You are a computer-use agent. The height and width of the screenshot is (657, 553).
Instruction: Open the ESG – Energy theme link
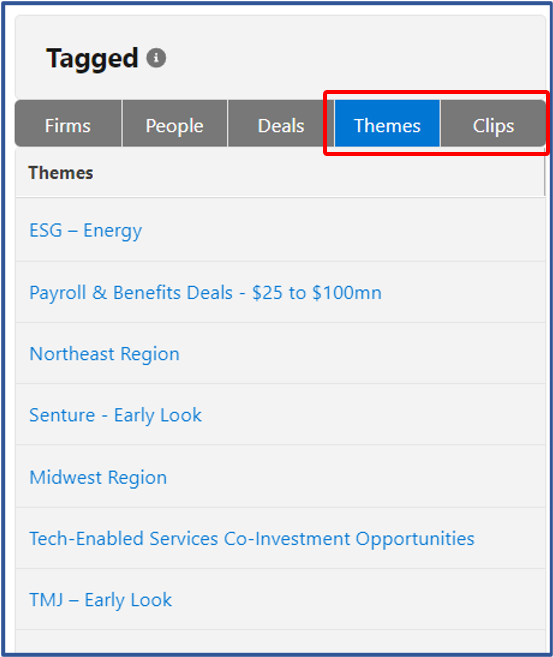click(x=85, y=230)
